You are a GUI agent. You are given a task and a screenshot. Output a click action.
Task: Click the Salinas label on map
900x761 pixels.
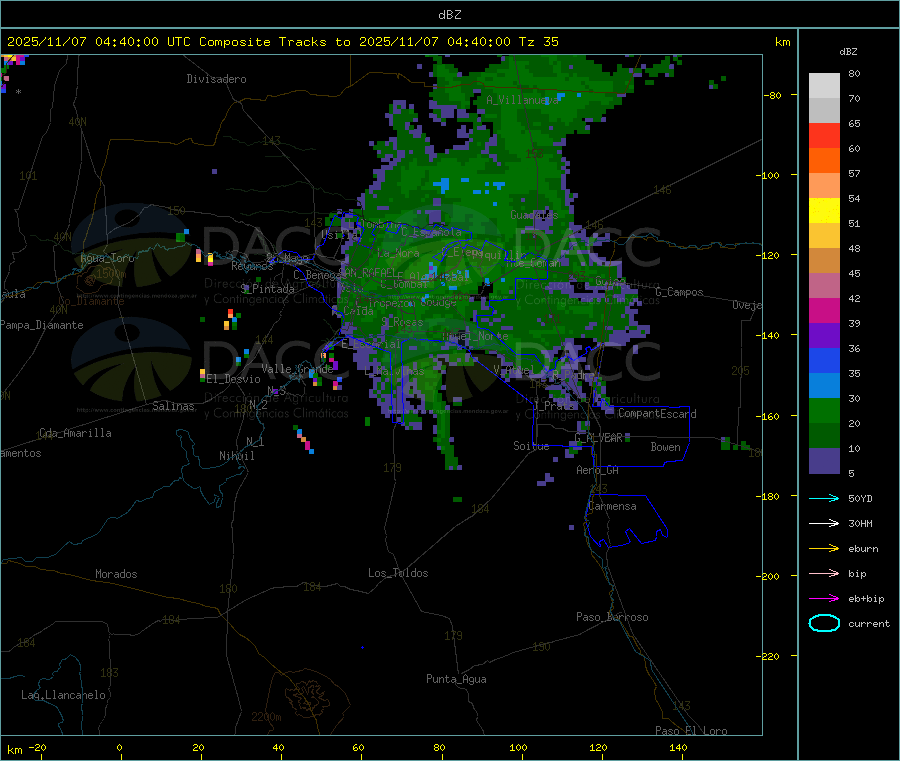pos(173,406)
